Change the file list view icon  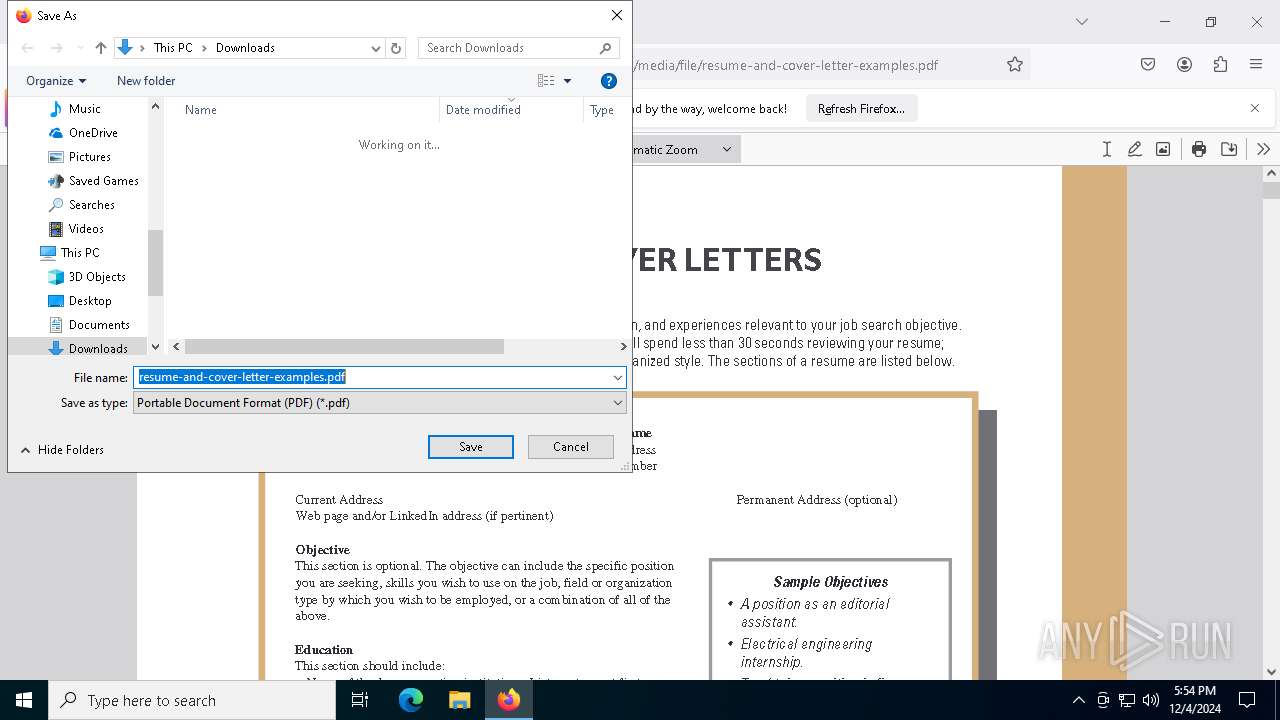tap(546, 81)
